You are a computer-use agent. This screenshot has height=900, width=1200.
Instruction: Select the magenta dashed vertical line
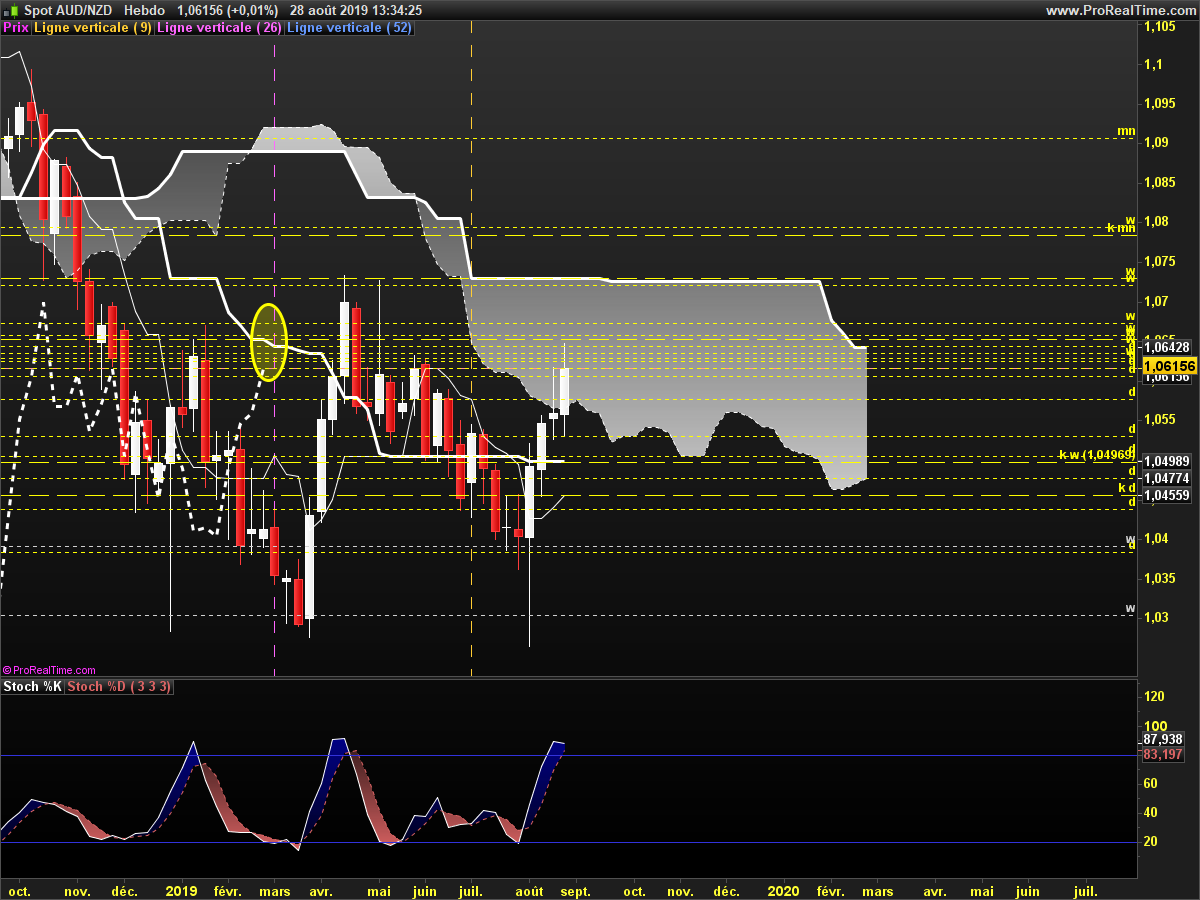click(274, 350)
